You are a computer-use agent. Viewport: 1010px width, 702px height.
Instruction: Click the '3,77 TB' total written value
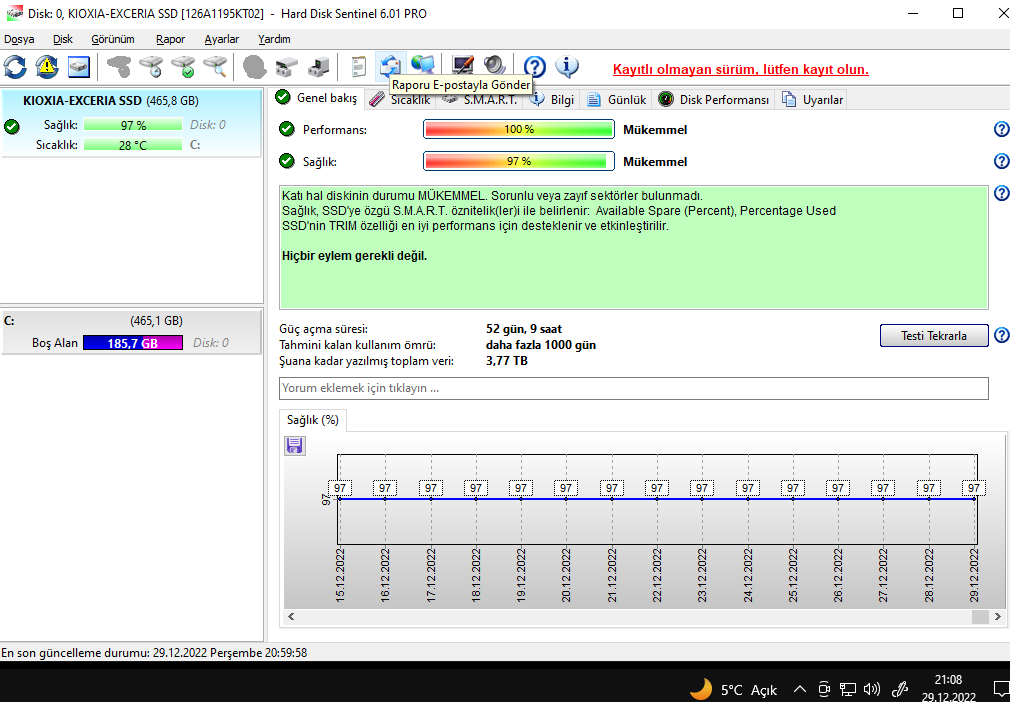pyautogui.click(x=506, y=361)
